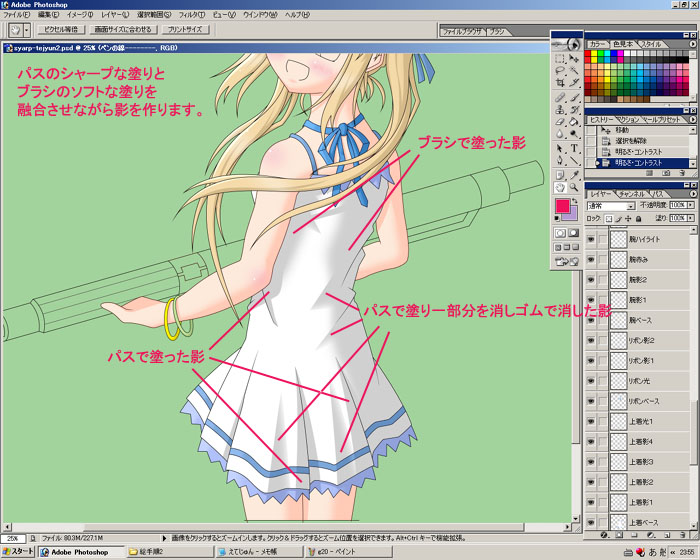This screenshot has width=700, height=560.
Task: Switch to the スタイル tab
Action: (651, 44)
